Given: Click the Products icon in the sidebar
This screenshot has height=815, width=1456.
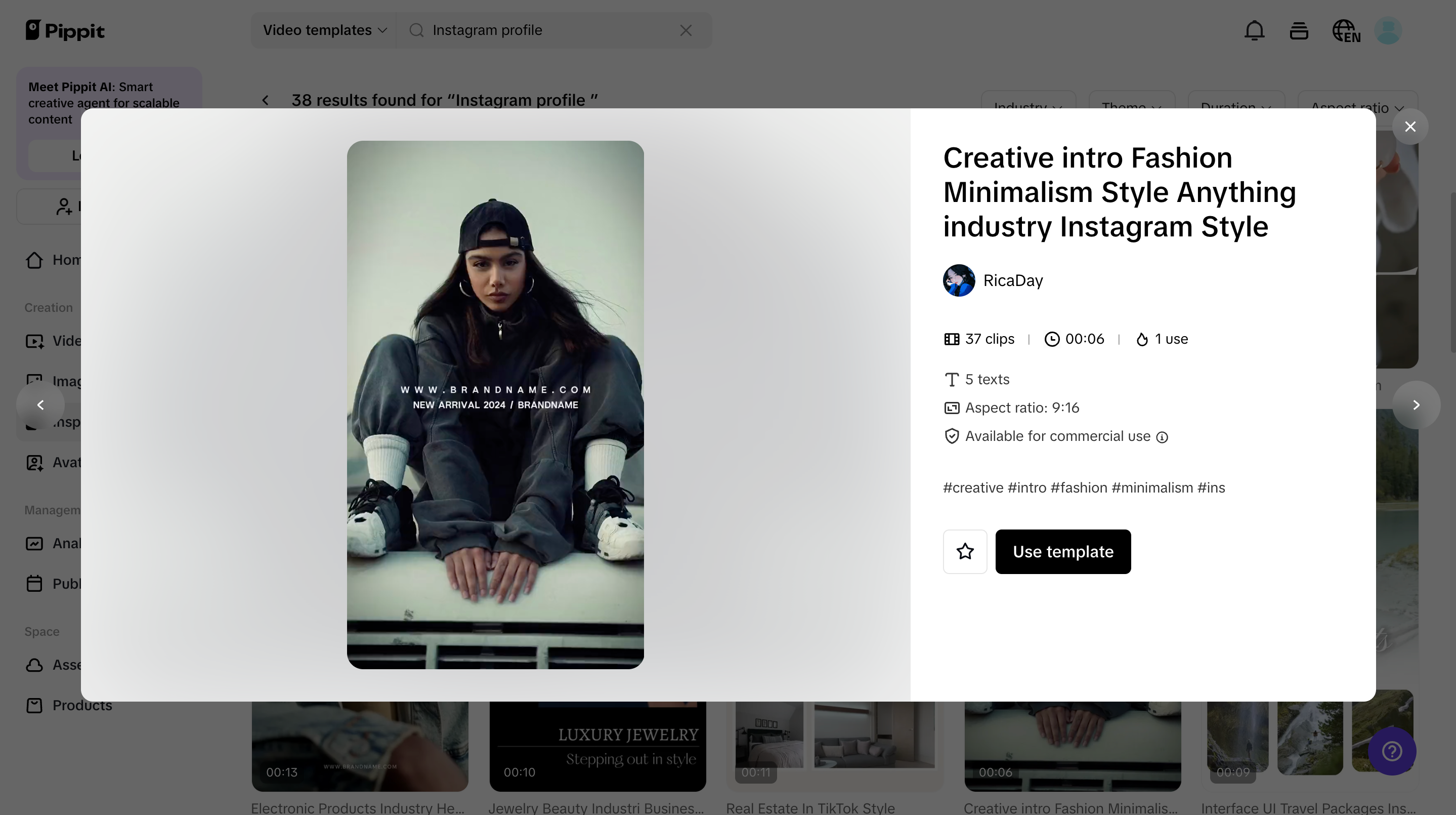Looking at the screenshot, I should point(35,705).
